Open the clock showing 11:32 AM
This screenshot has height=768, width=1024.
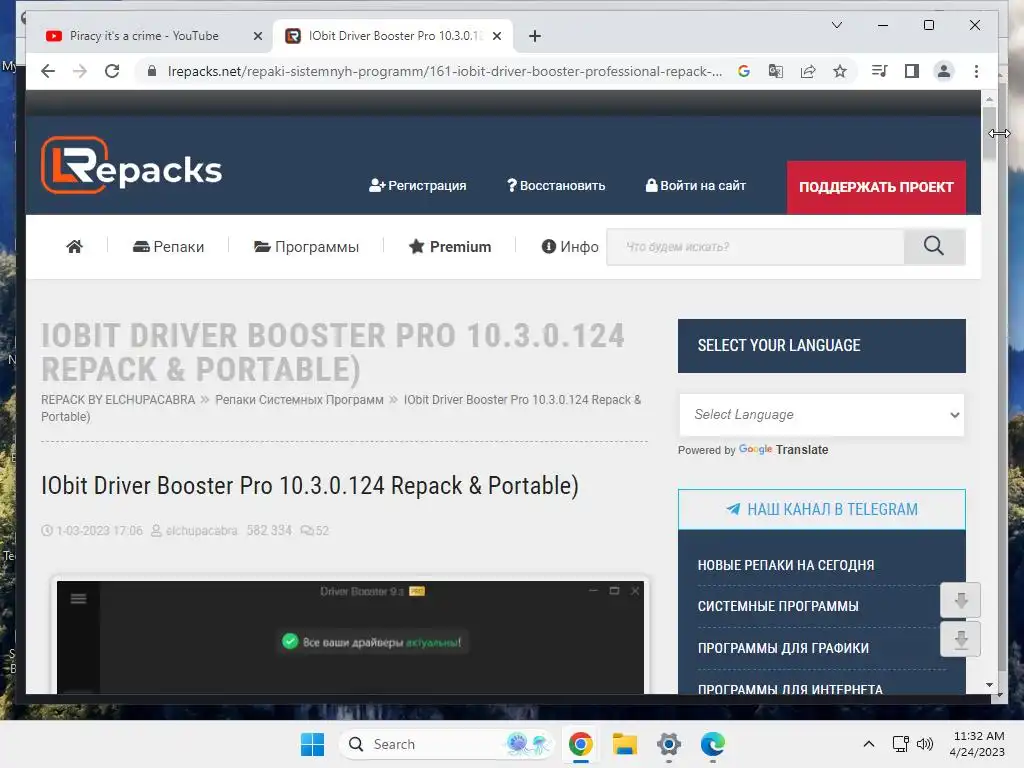pyautogui.click(x=978, y=744)
